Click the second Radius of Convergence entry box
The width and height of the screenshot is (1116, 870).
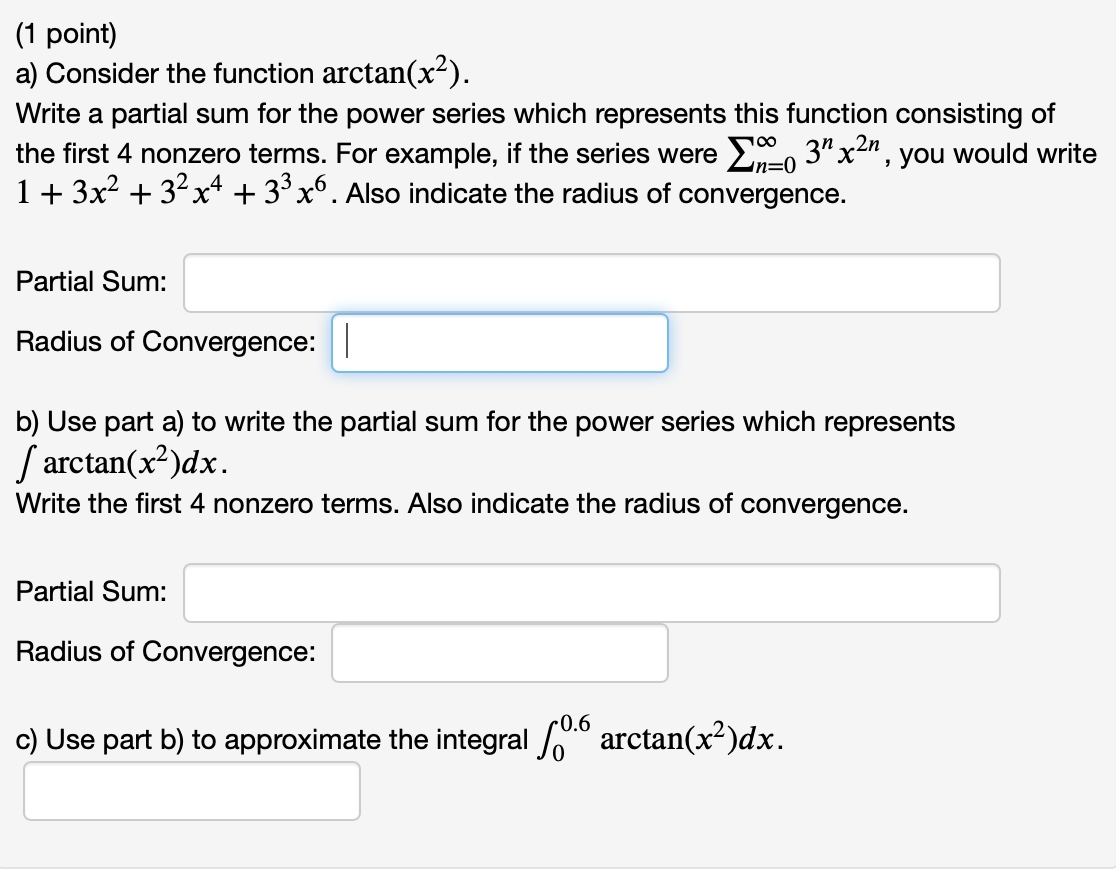[500, 652]
